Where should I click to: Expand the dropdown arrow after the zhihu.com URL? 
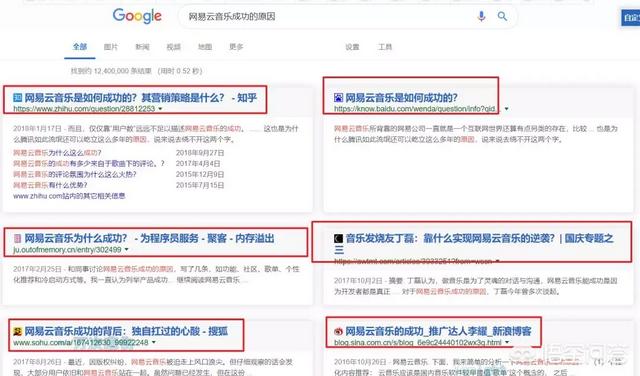pos(160,109)
